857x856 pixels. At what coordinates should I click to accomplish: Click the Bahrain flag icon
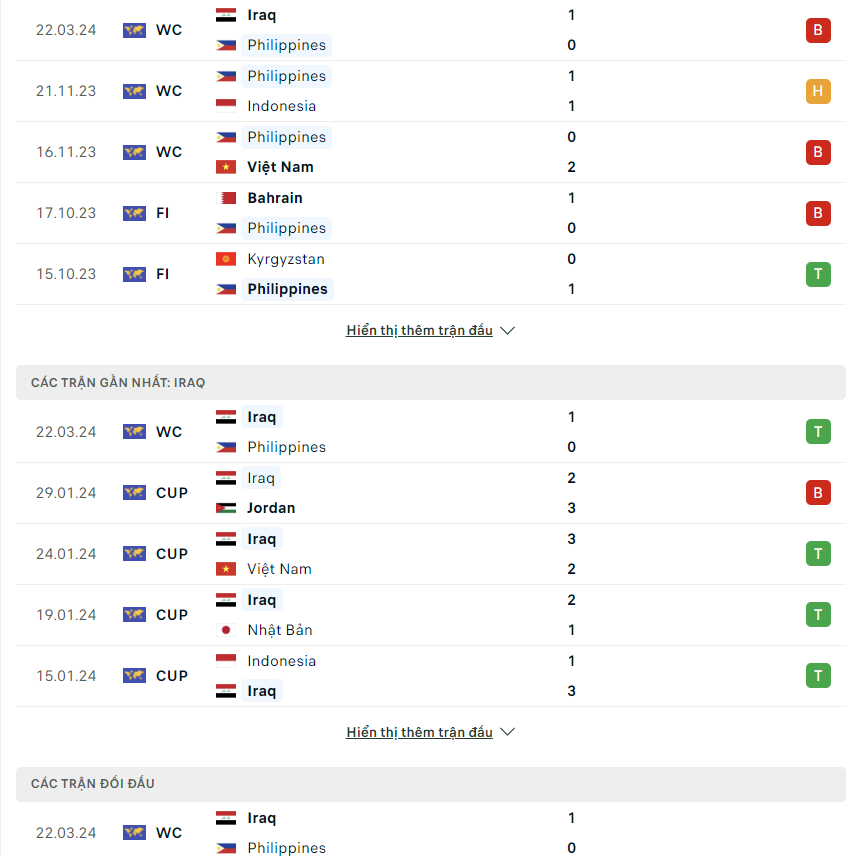pyautogui.click(x=226, y=198)
